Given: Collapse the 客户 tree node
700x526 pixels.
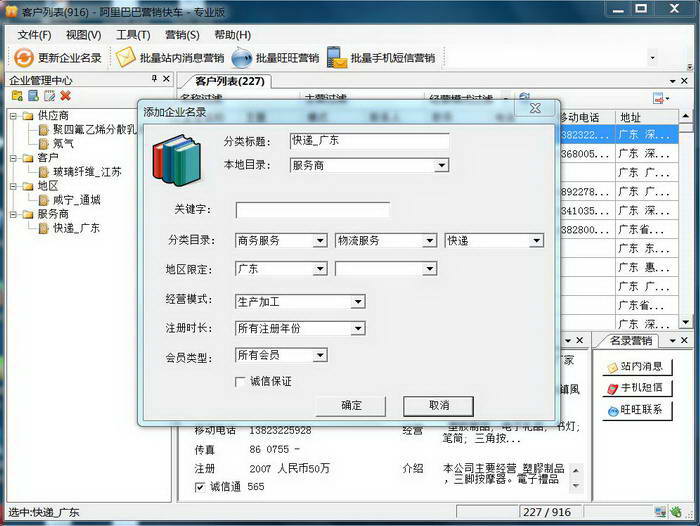Looking at the screenshot, I should click(14, 158).
